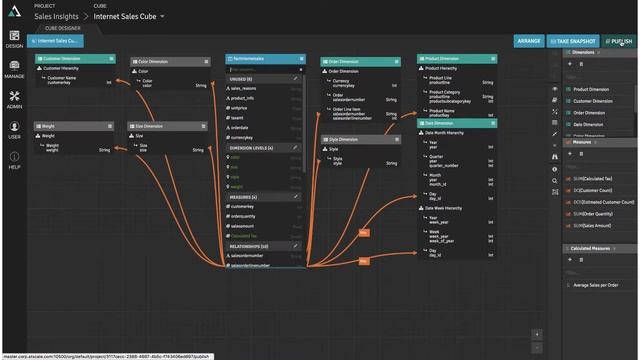Viewport: 640px width, 360px height.
Task: Switch to the Cube Designer tab
Action: tap(62, 28)
